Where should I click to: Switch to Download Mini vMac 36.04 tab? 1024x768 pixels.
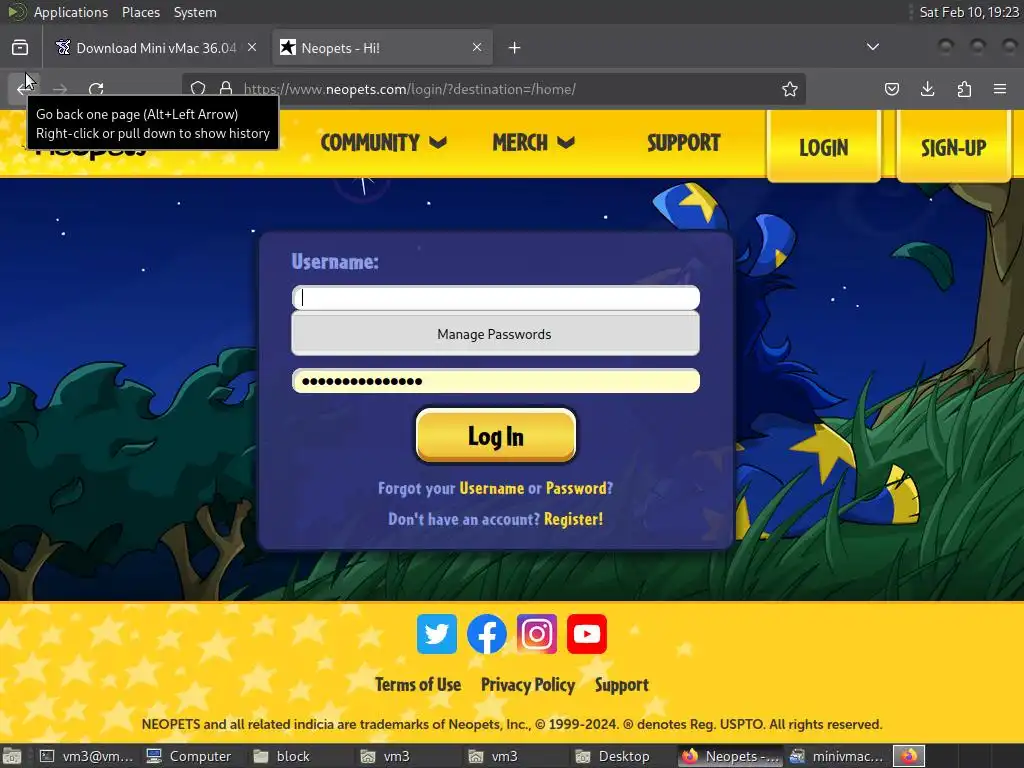click(x=156, y=48)
